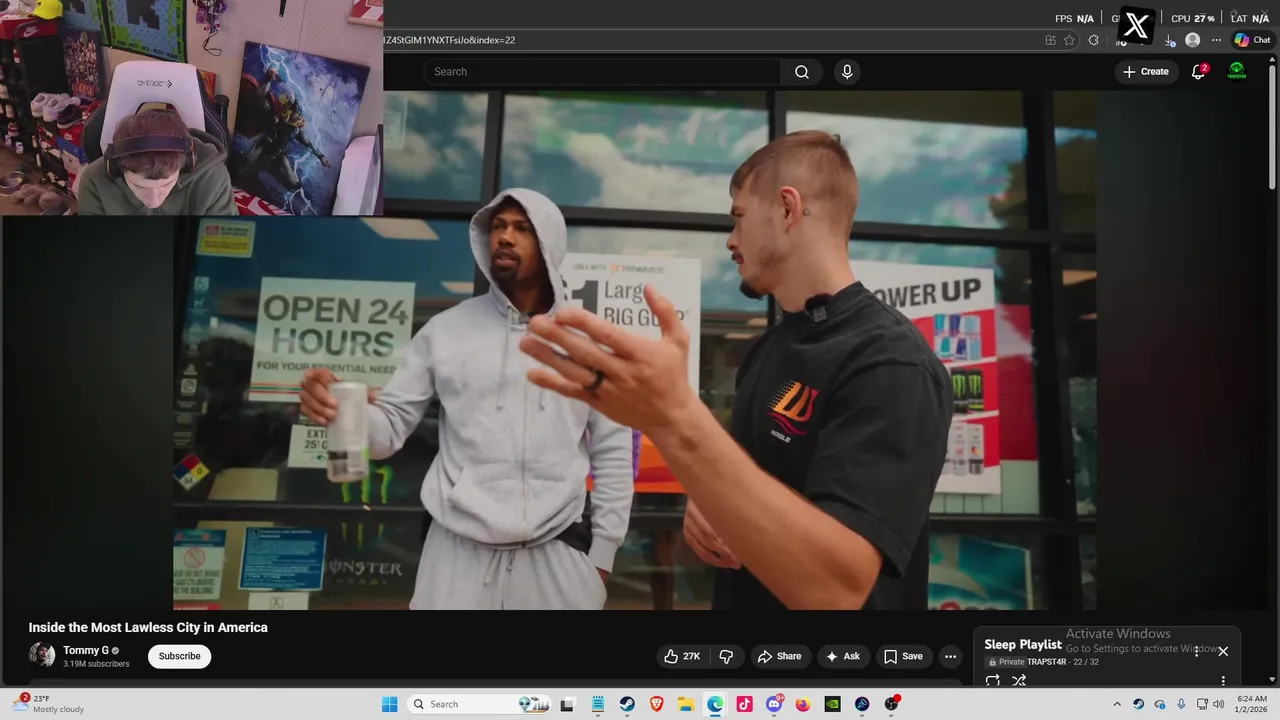The height and width of the screenshot is (720, 1280).
Task: Subscribe to Tommy G
Action: 180,656
